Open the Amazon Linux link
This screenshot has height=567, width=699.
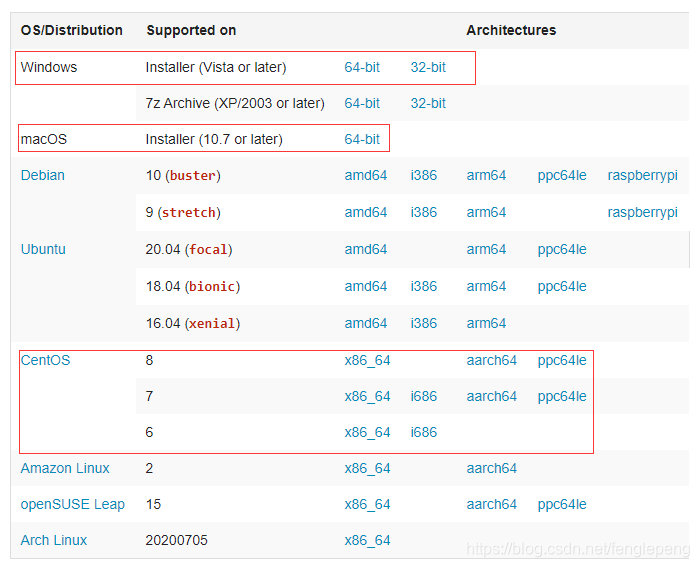(65, 468)
